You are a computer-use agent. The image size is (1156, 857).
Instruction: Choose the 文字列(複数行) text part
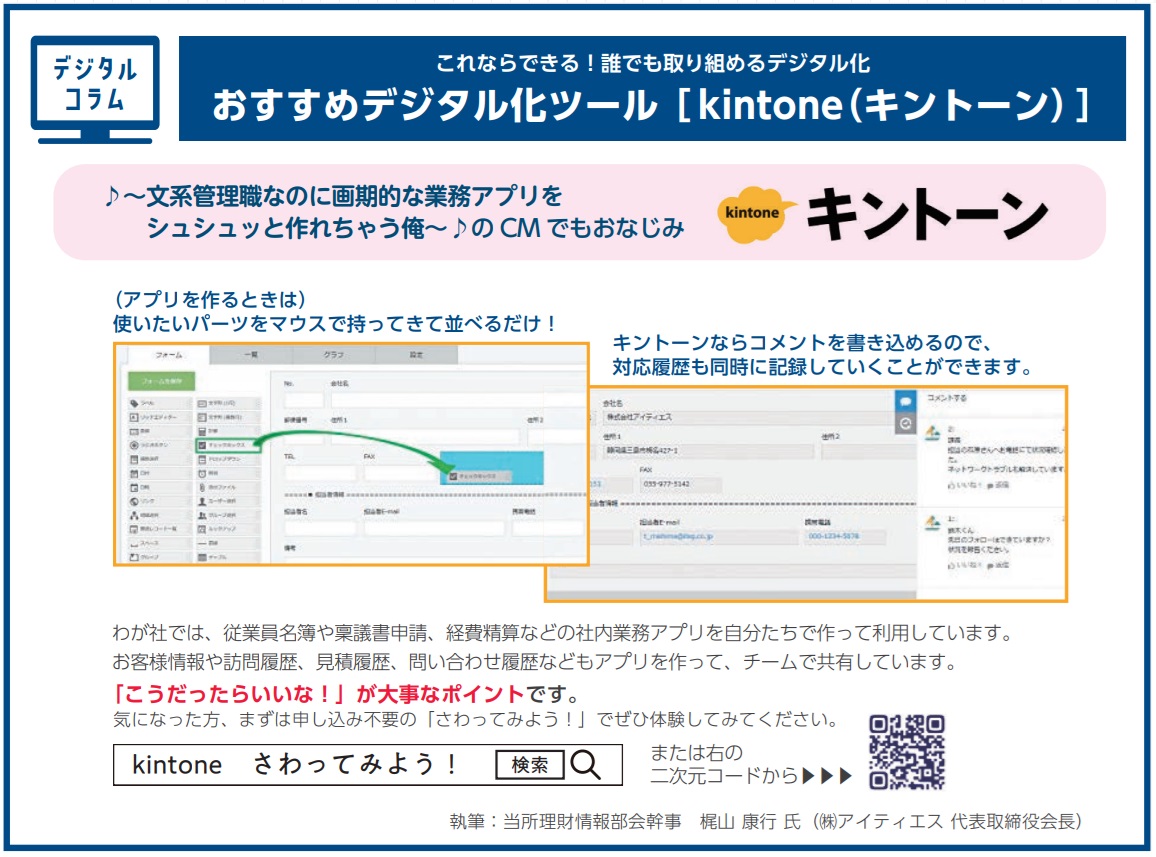[x=228, y=417]
